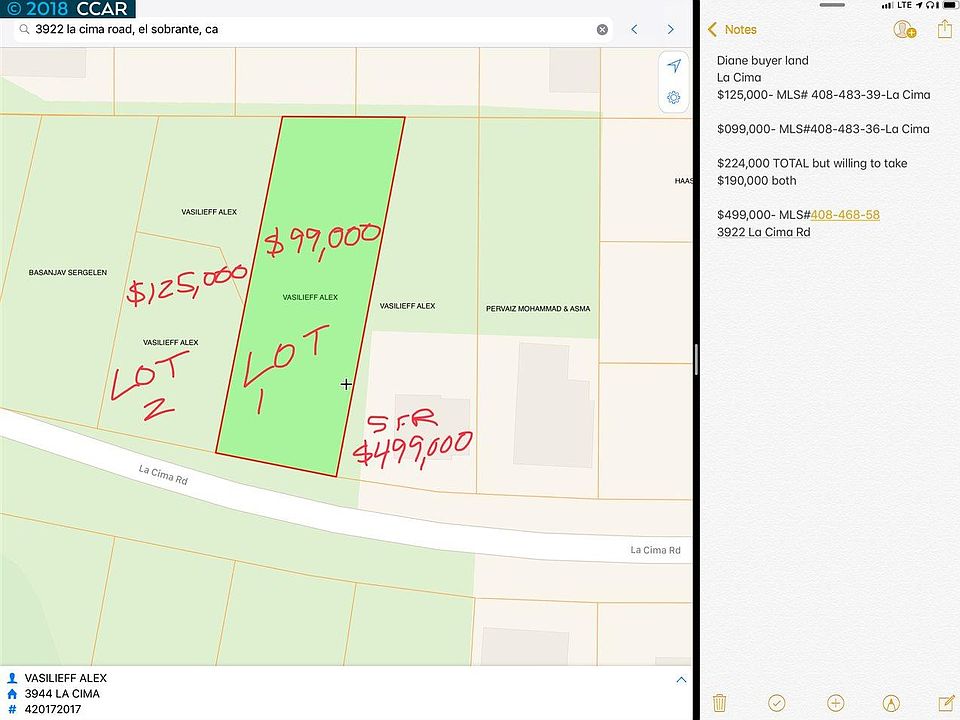Center map on current location arrow

click(674, 66)
